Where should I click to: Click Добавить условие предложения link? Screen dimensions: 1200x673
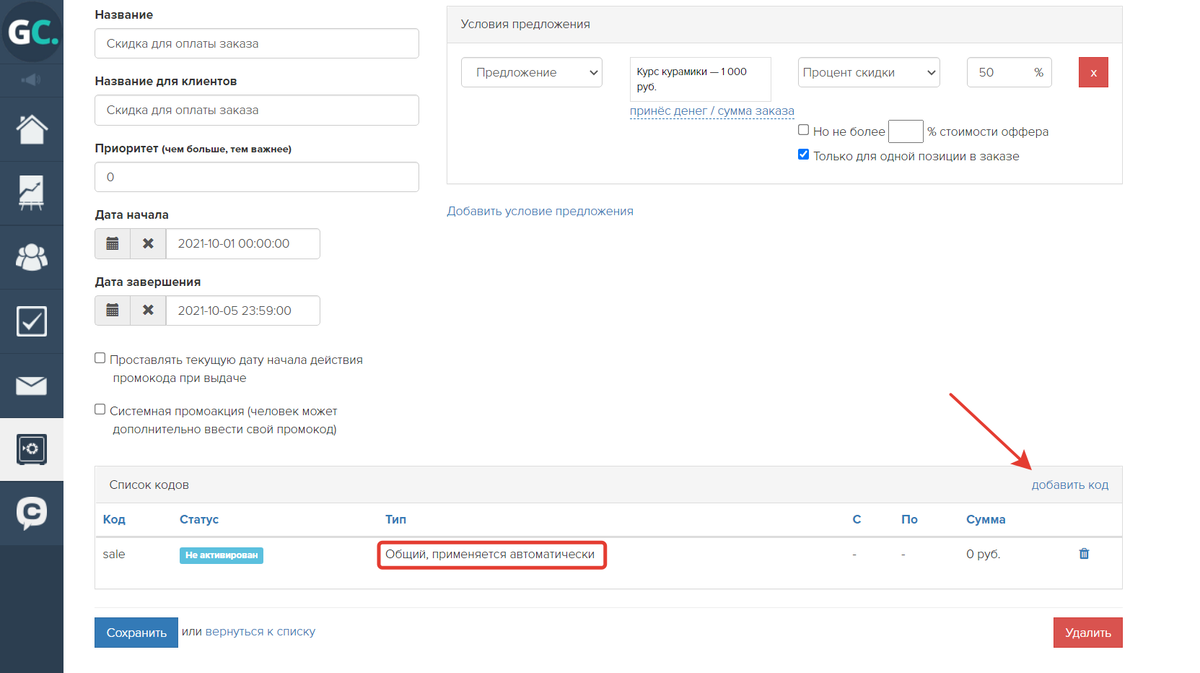tap(540, 211)
